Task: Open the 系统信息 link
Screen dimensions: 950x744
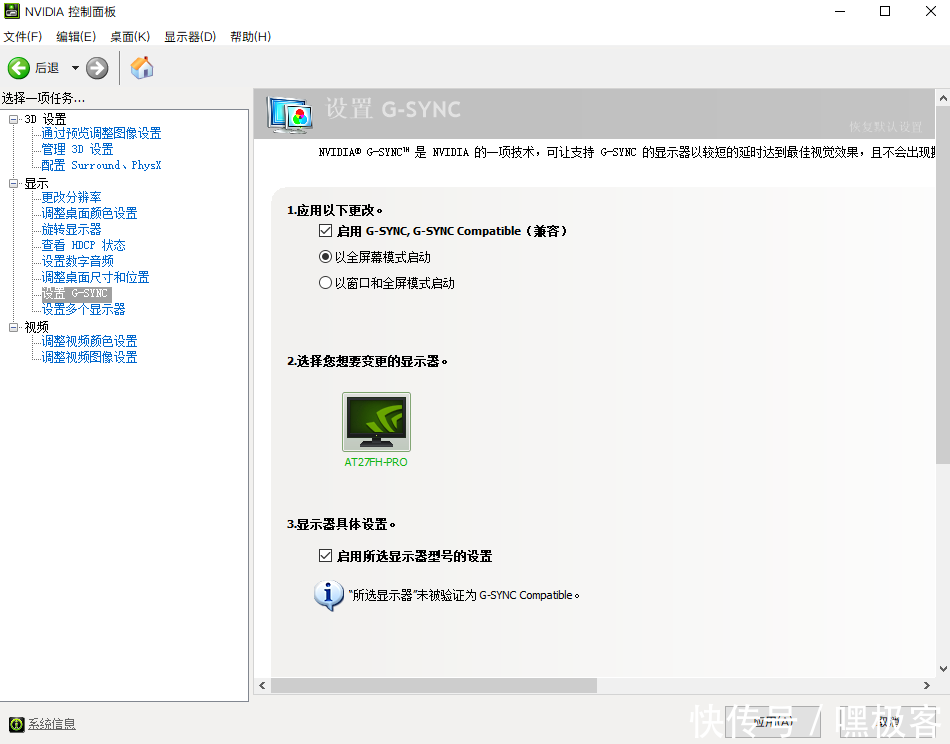Action: coord(51,724)
